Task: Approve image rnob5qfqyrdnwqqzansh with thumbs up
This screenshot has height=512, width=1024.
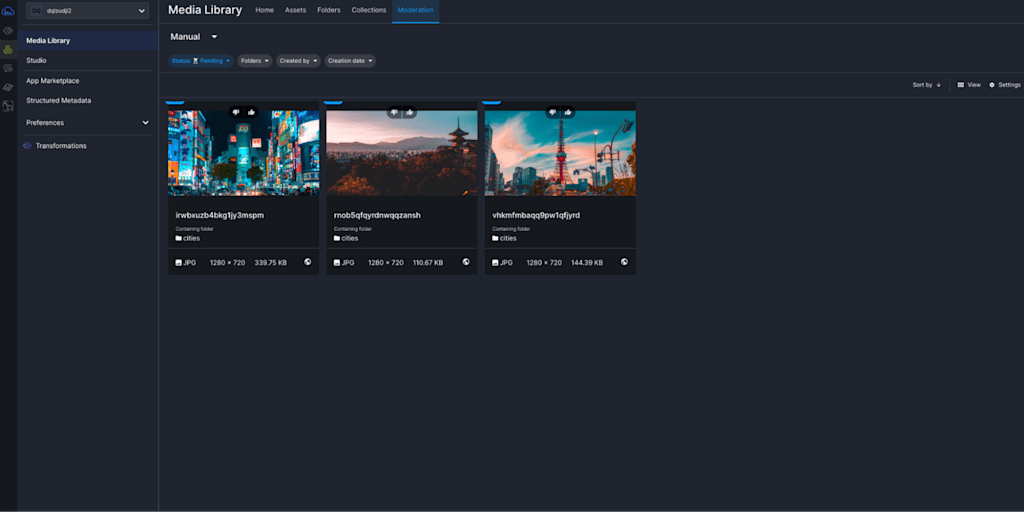Action: pos(409,112)
